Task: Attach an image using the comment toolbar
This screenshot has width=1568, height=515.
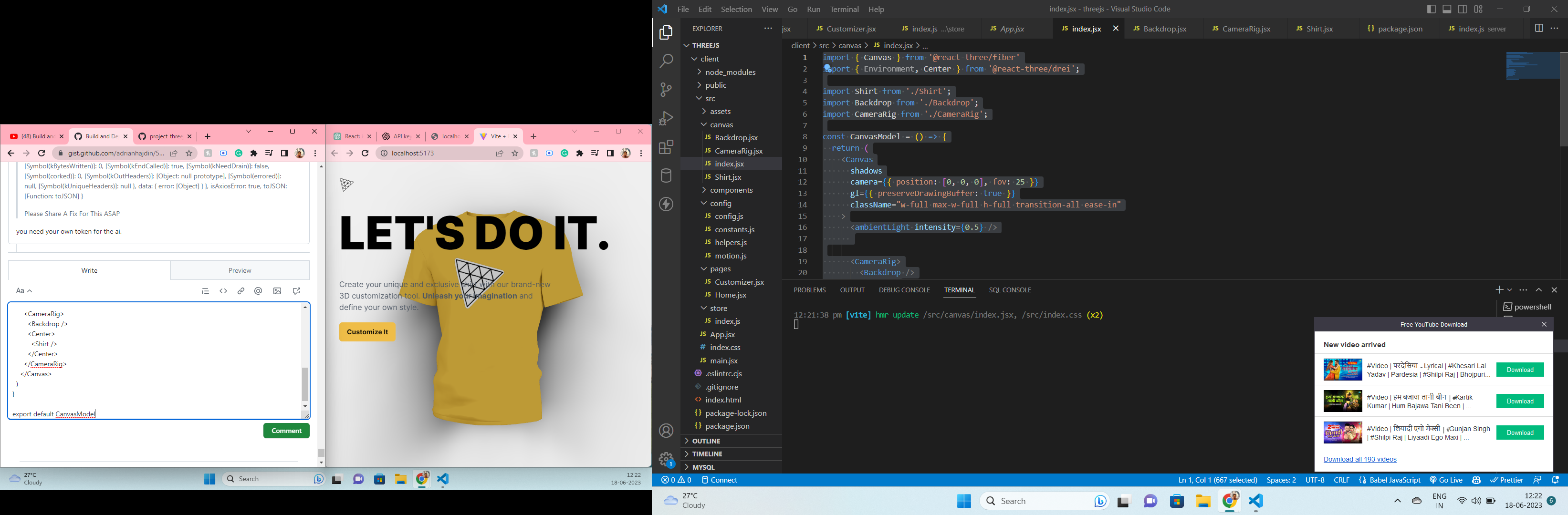Action: 277,291
